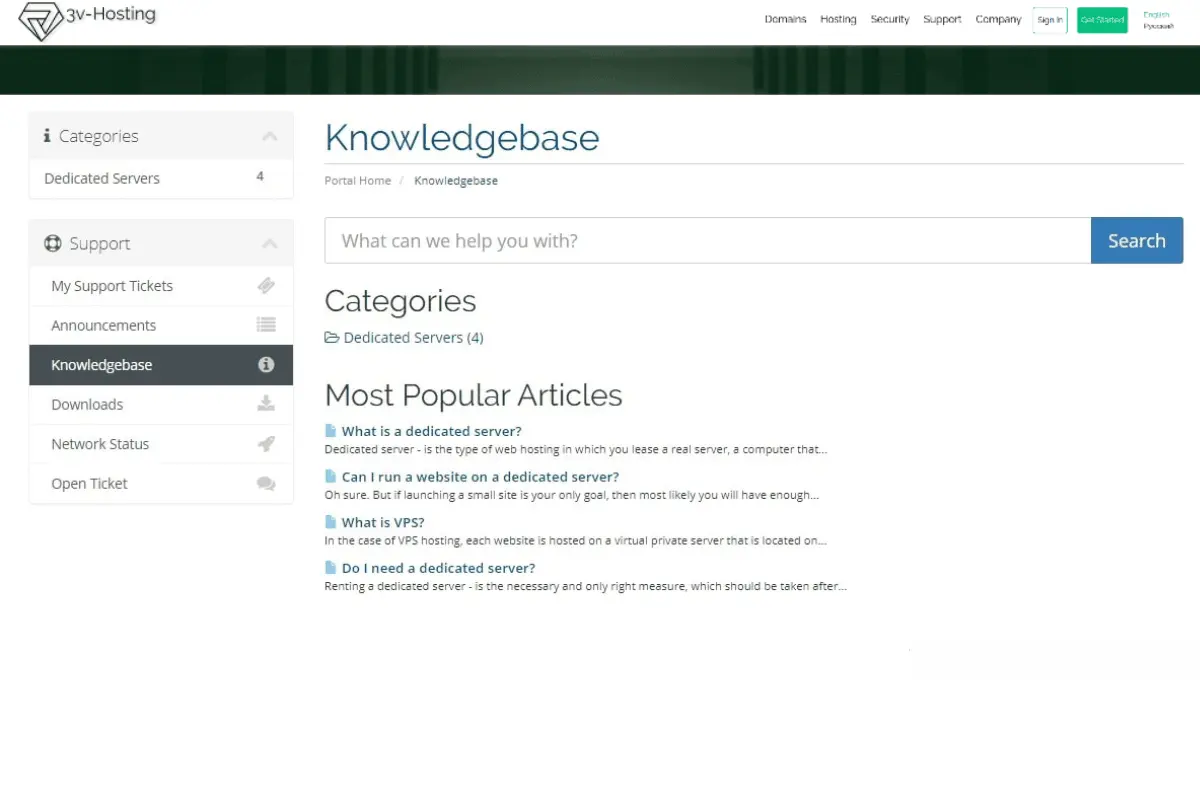Click the download icon beside Downloads
The width and height of the screenshot is (1200, 800).
pyautogui.click(x=266, y=404)
